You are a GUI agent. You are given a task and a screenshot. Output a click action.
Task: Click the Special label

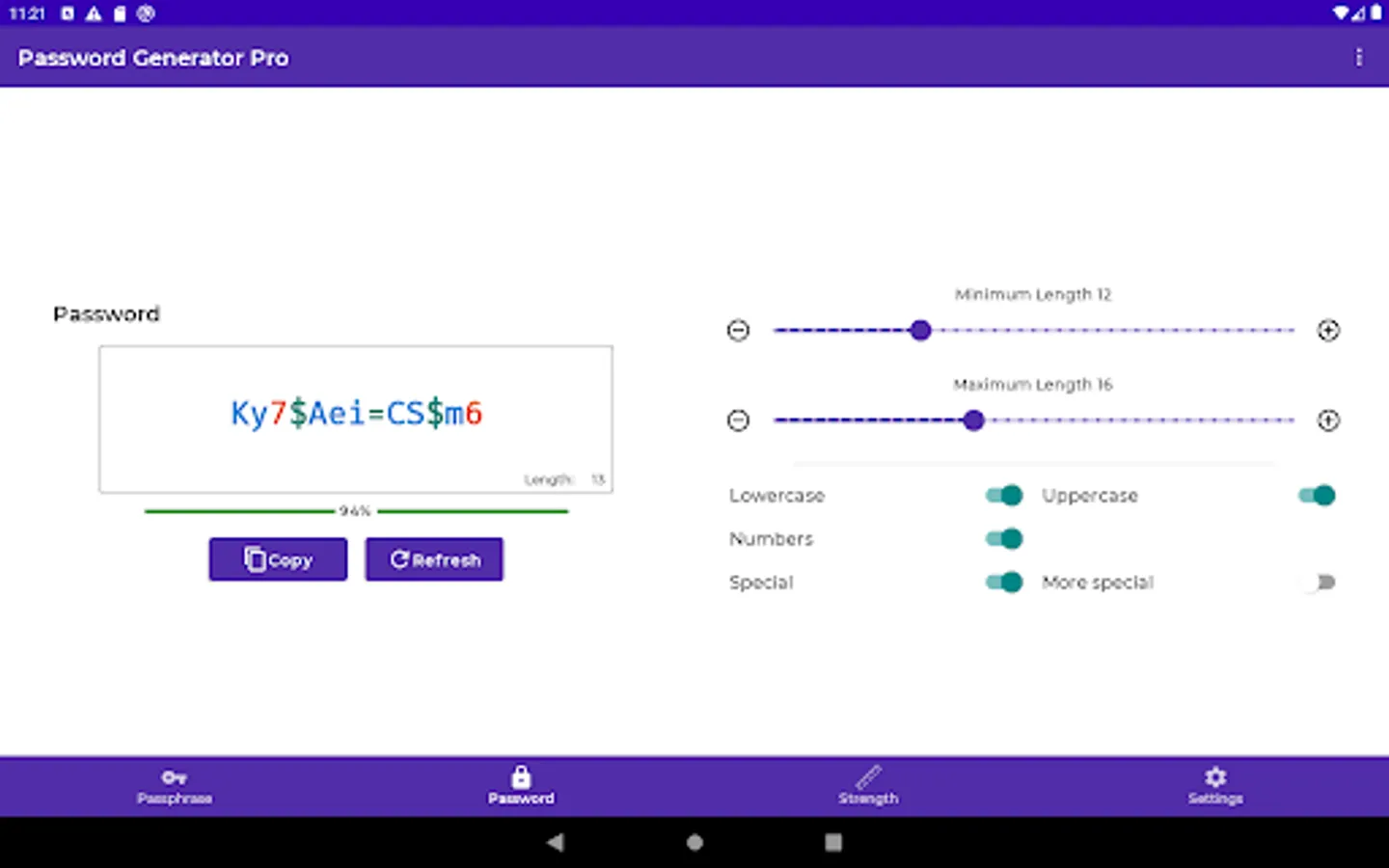coord(761,583)
